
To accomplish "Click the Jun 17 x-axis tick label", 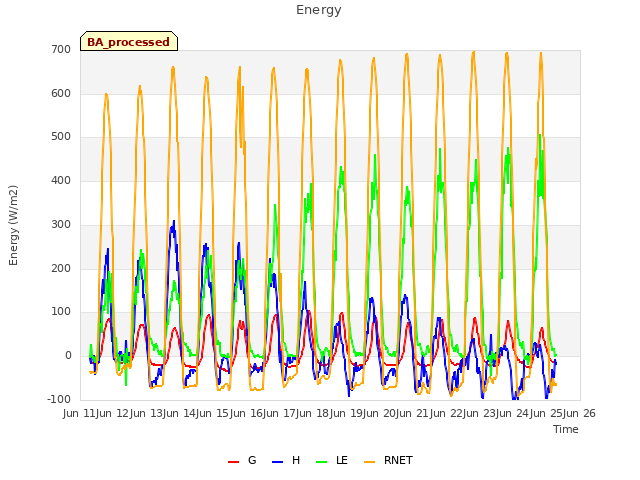I will [279, 413].
